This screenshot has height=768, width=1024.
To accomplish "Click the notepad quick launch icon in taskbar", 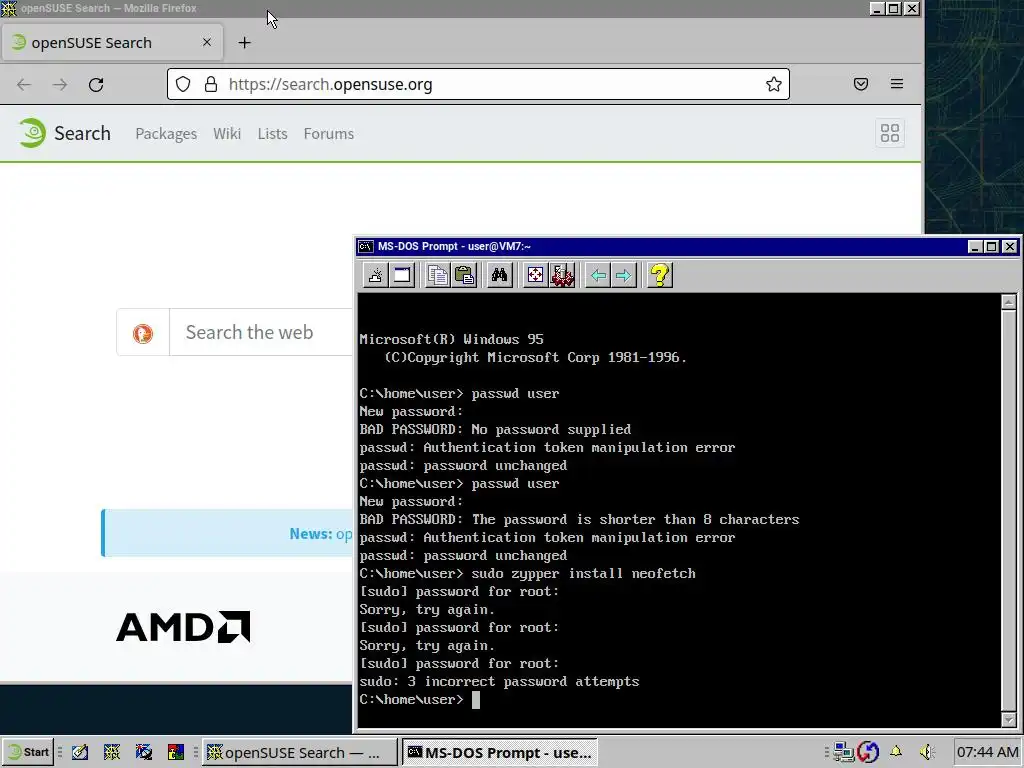I will coord(80,752).
